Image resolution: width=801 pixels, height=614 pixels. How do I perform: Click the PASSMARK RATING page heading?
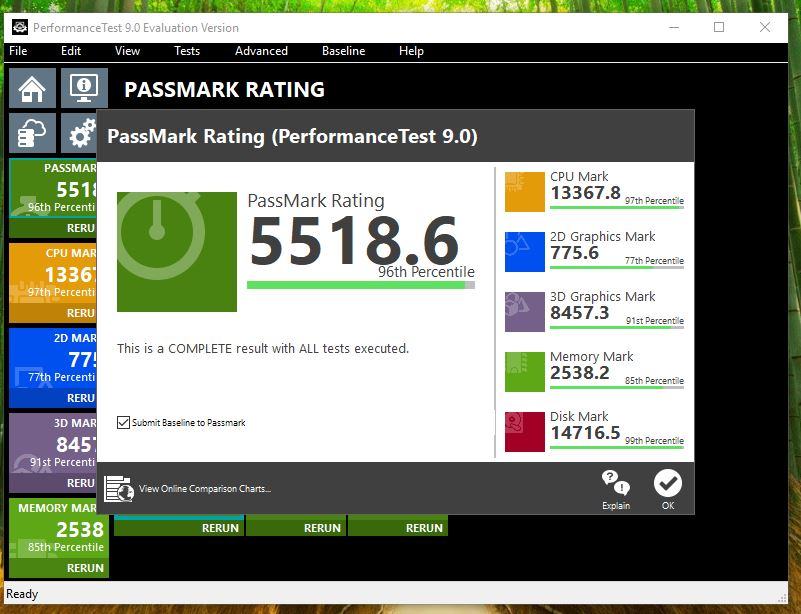tap(224, 90)
